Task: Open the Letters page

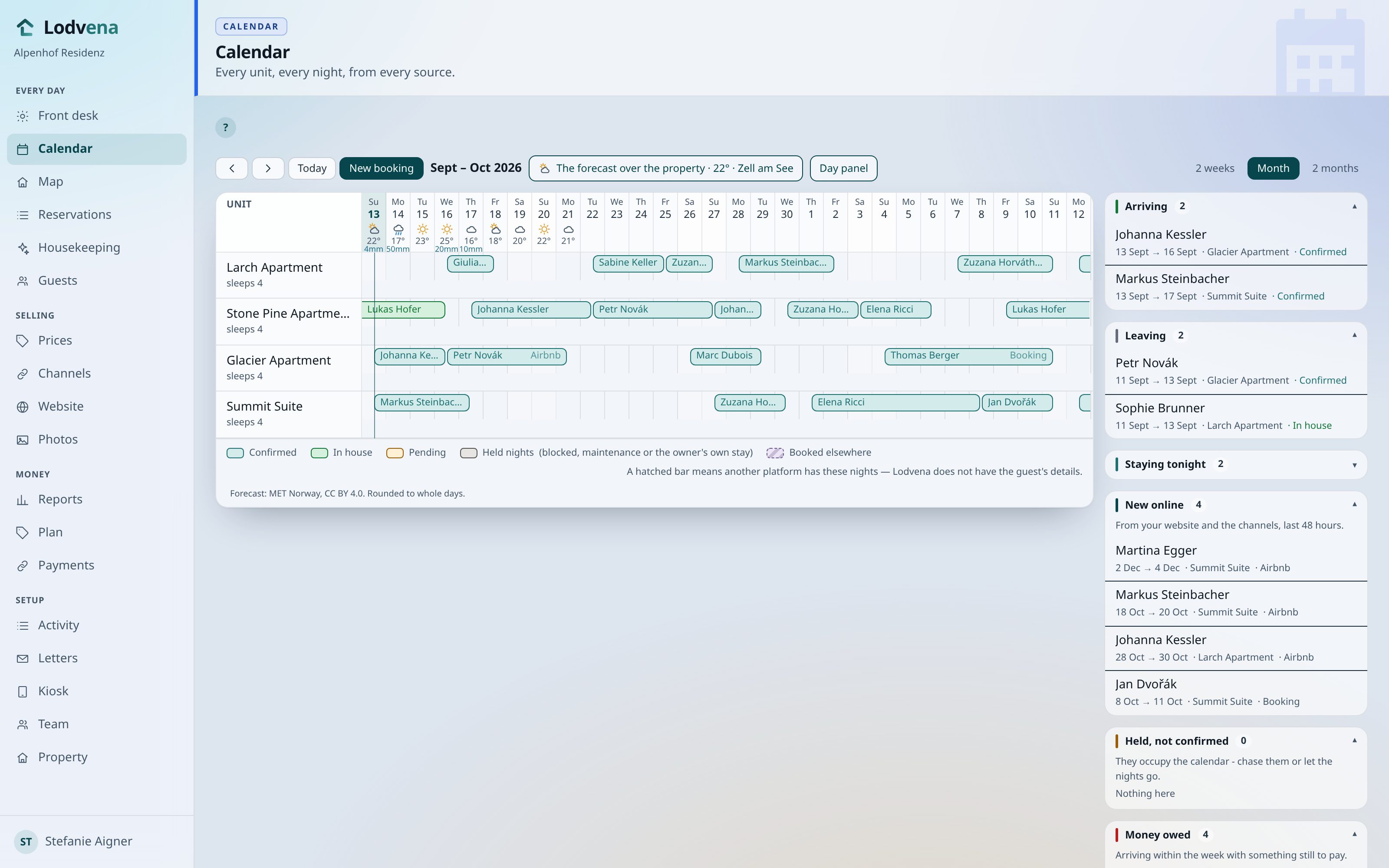Action: pos(96,658)
